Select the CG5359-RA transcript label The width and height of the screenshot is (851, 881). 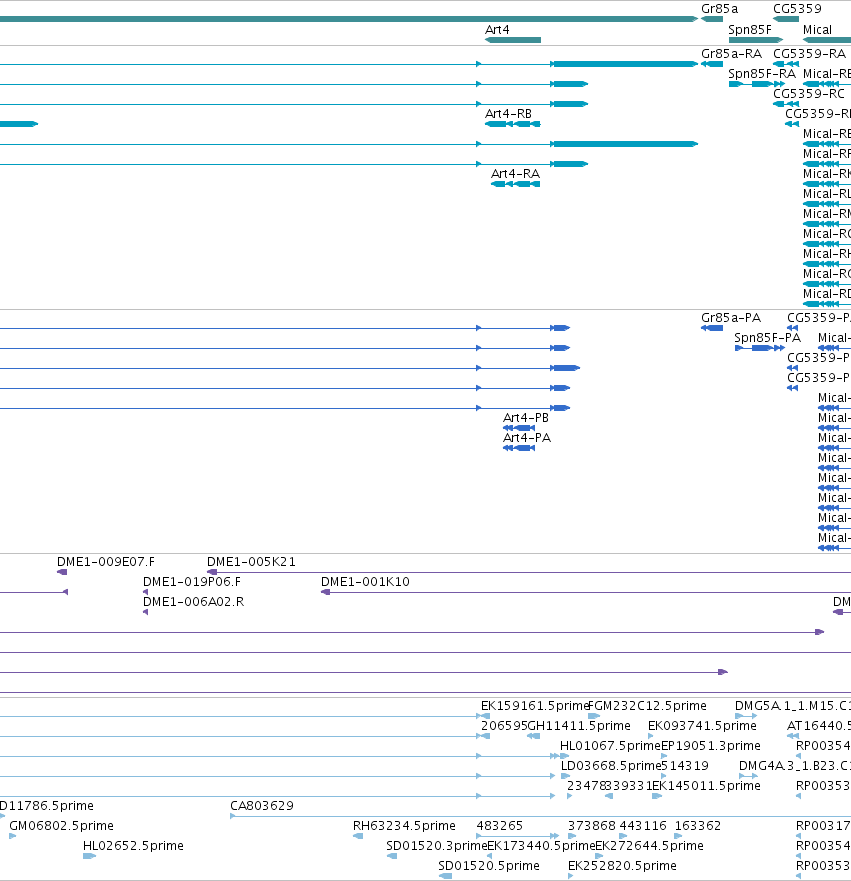tap(809, 54)
